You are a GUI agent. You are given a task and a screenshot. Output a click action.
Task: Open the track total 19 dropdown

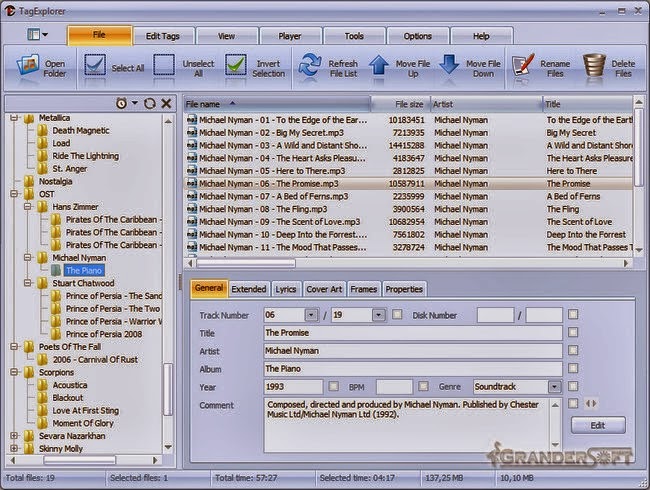(x=378, y=315)
